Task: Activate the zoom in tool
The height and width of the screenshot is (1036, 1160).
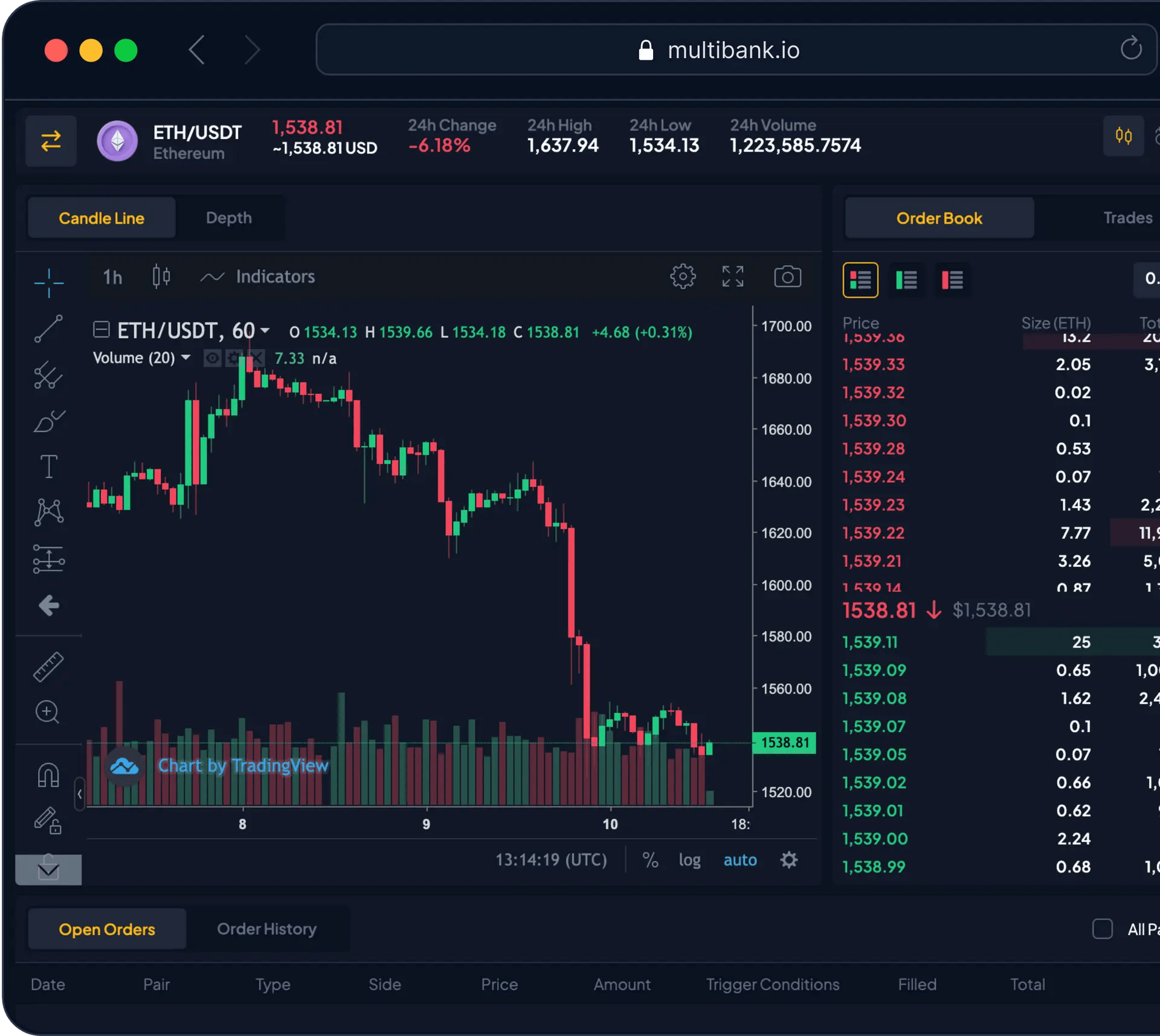Action: coord(48,712)
